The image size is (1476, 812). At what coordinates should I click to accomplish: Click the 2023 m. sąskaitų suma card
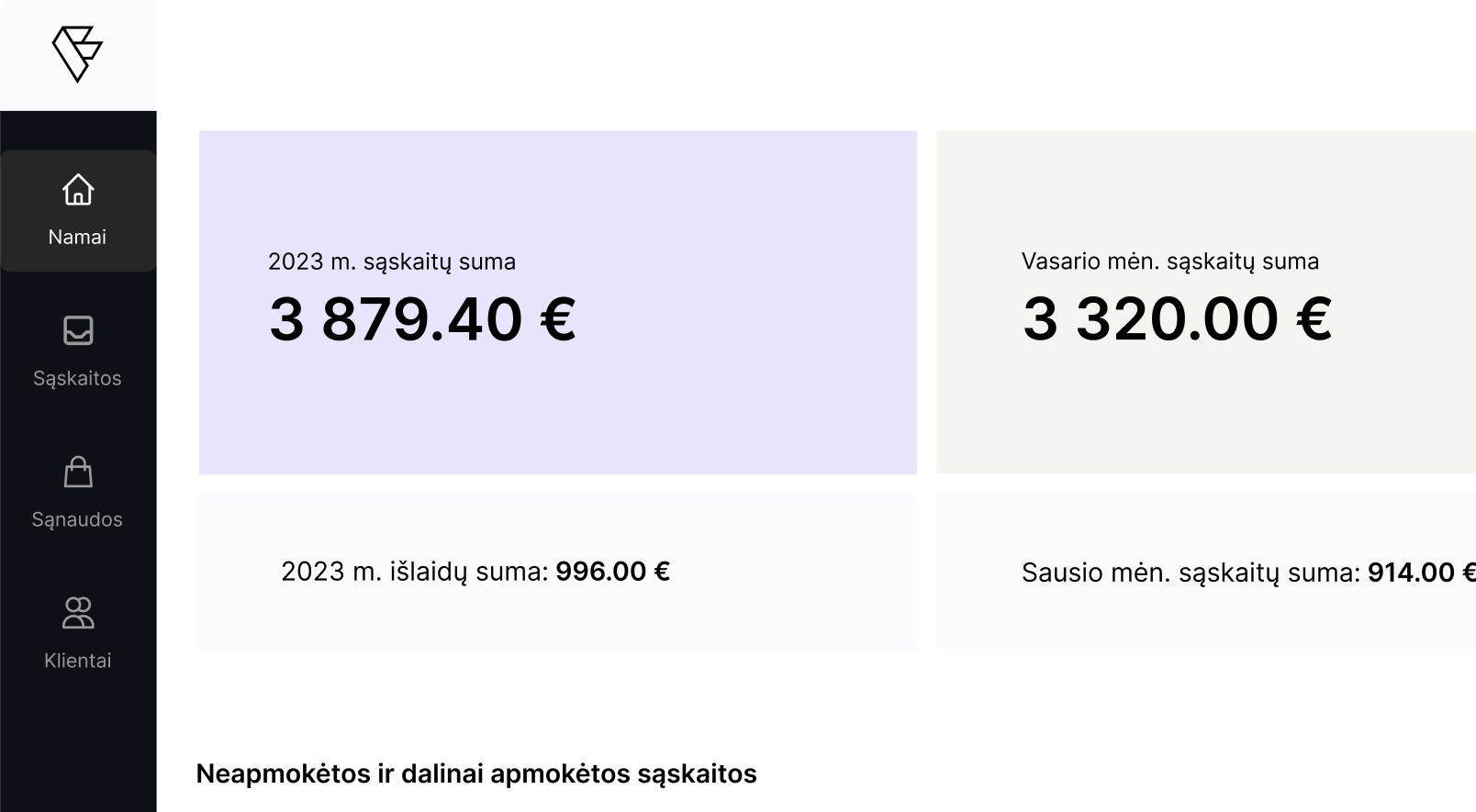click(x=557, y=301)
